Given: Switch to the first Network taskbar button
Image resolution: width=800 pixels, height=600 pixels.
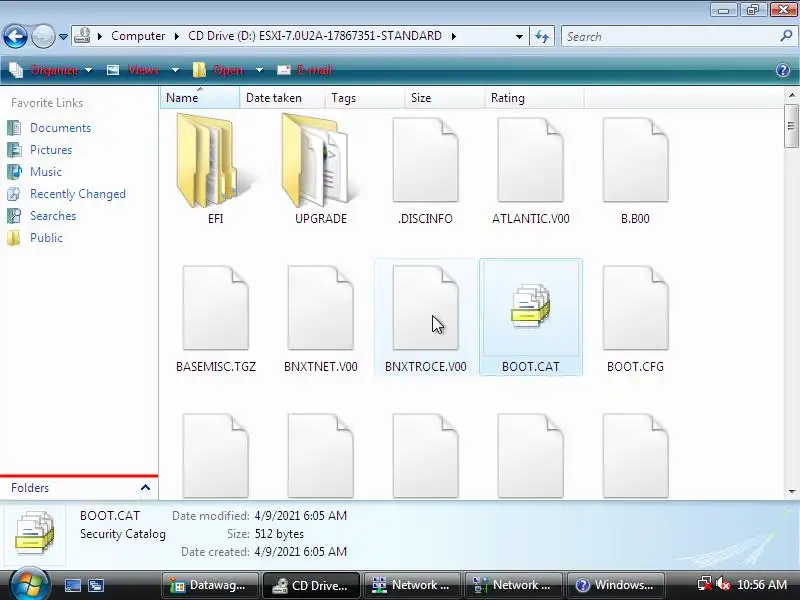Looking at the screenshot, I should pyautogui.click(x=411, y=585).
